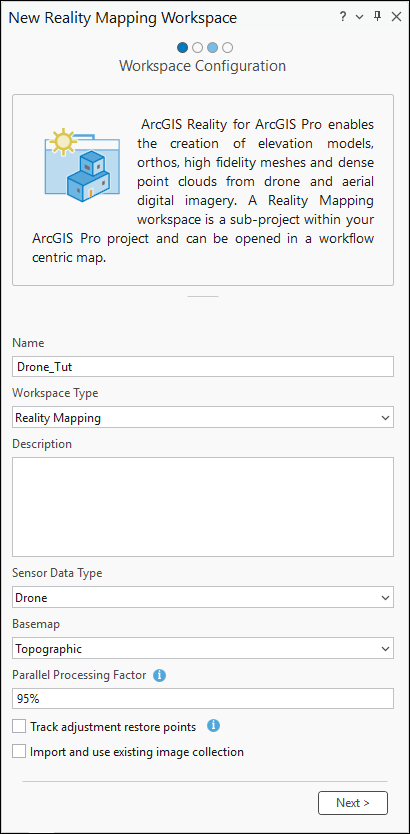Jump to the third wizard step dot
The height and width of the screenshot is (834, 410).
coord(212,48)
